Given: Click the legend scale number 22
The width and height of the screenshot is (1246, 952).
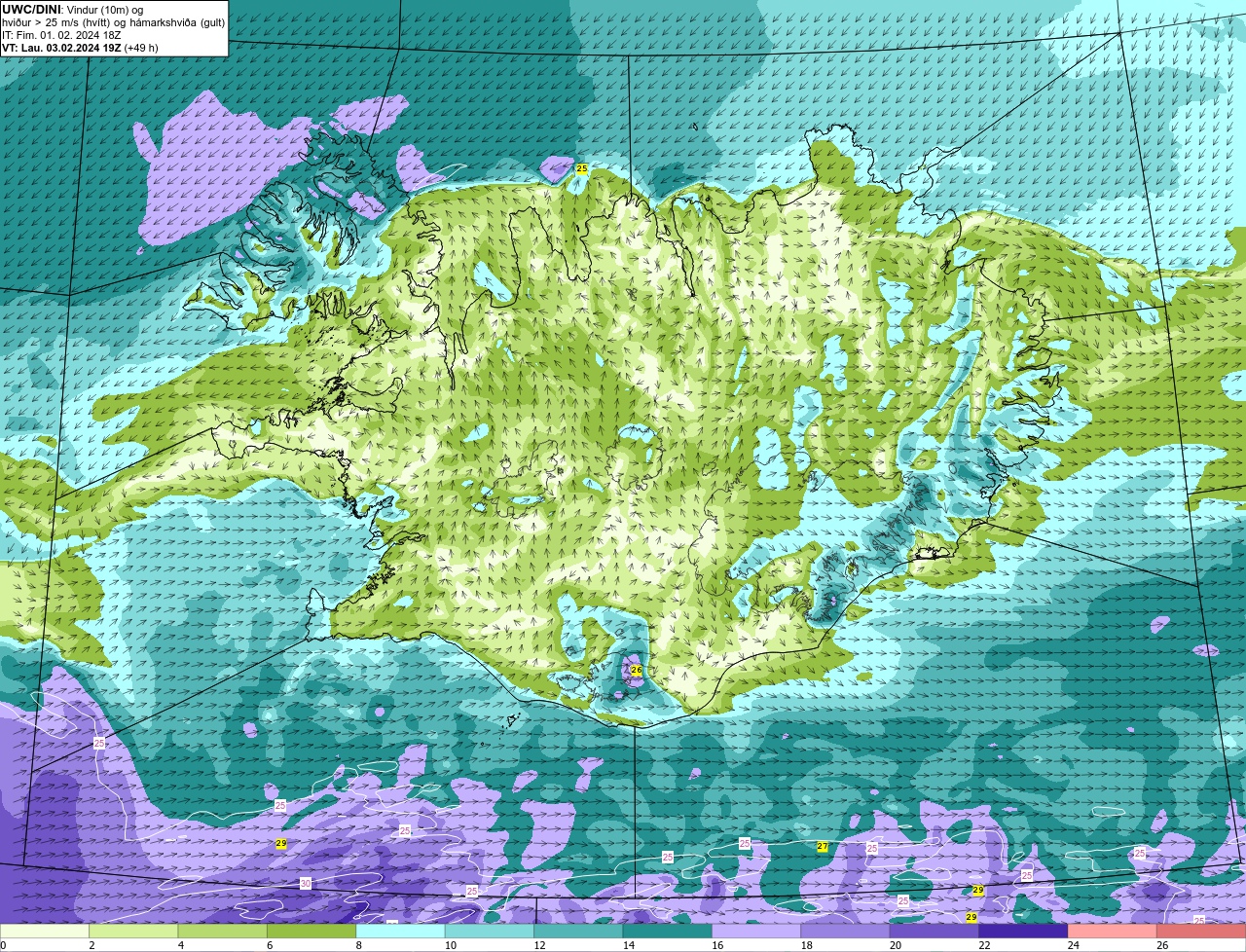Looking at the screenshot, I should point(984,945).
